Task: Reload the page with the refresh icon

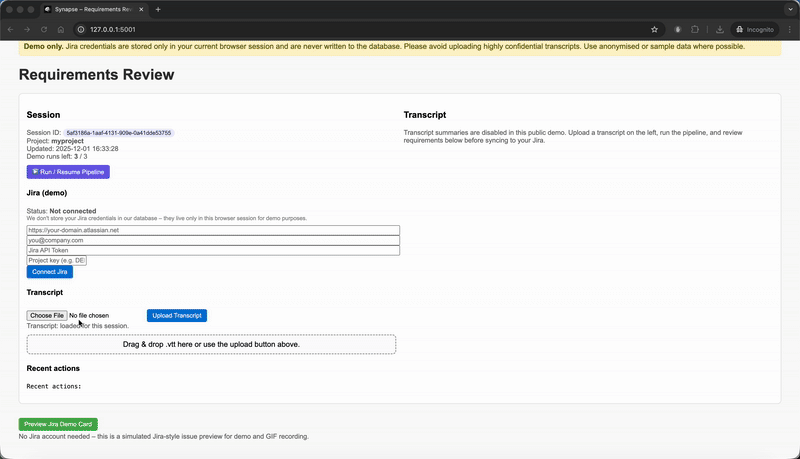Action: [44, 30]
